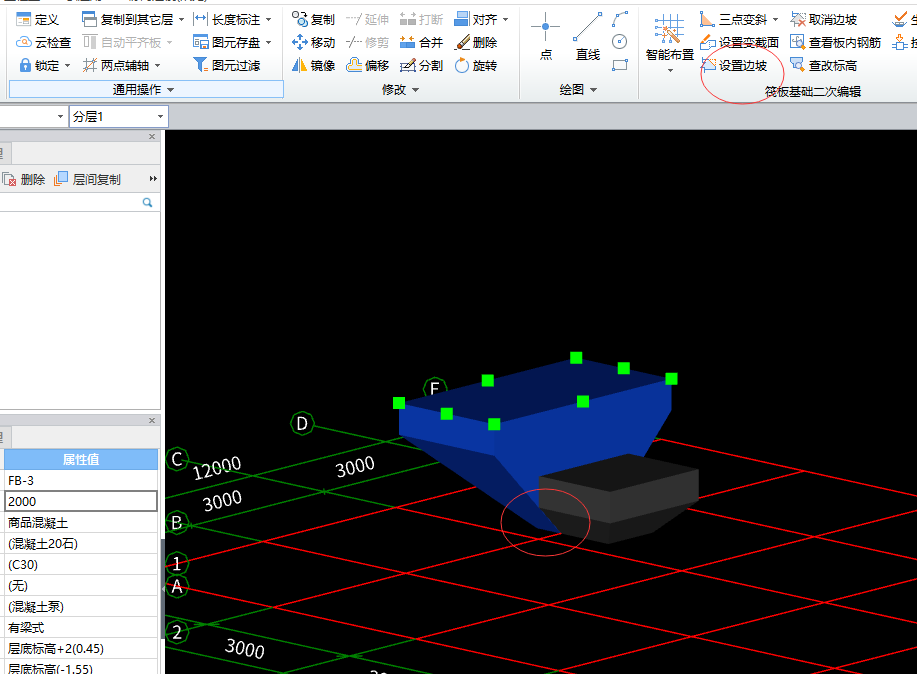Screen dimensions: 917x674
Task: Open 智能布置 smart layout tool
Action: pos(670,42)
